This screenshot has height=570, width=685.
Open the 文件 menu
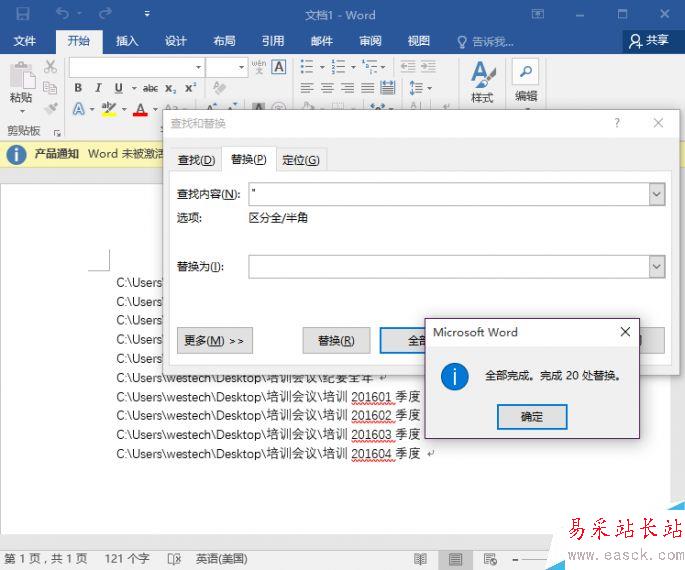point(24,41)
